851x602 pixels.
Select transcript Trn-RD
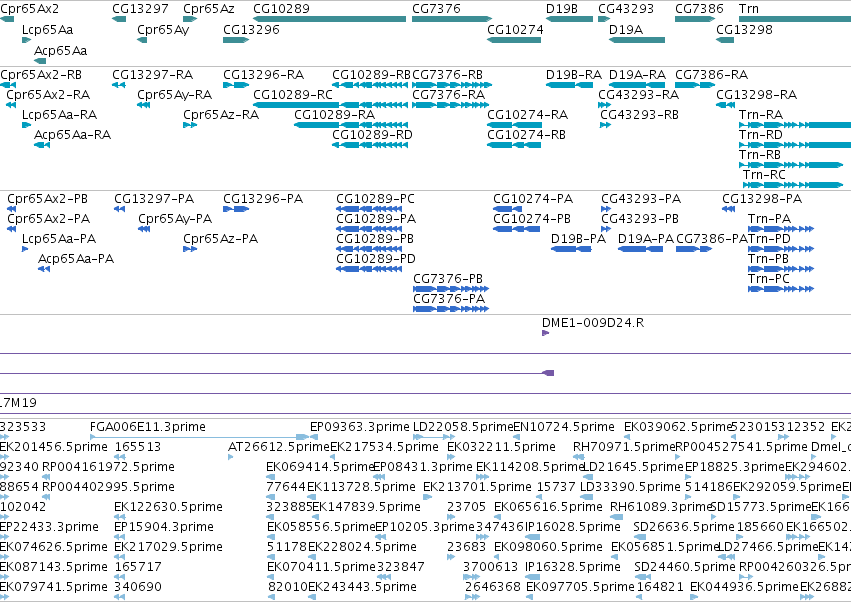click(760, 135)
